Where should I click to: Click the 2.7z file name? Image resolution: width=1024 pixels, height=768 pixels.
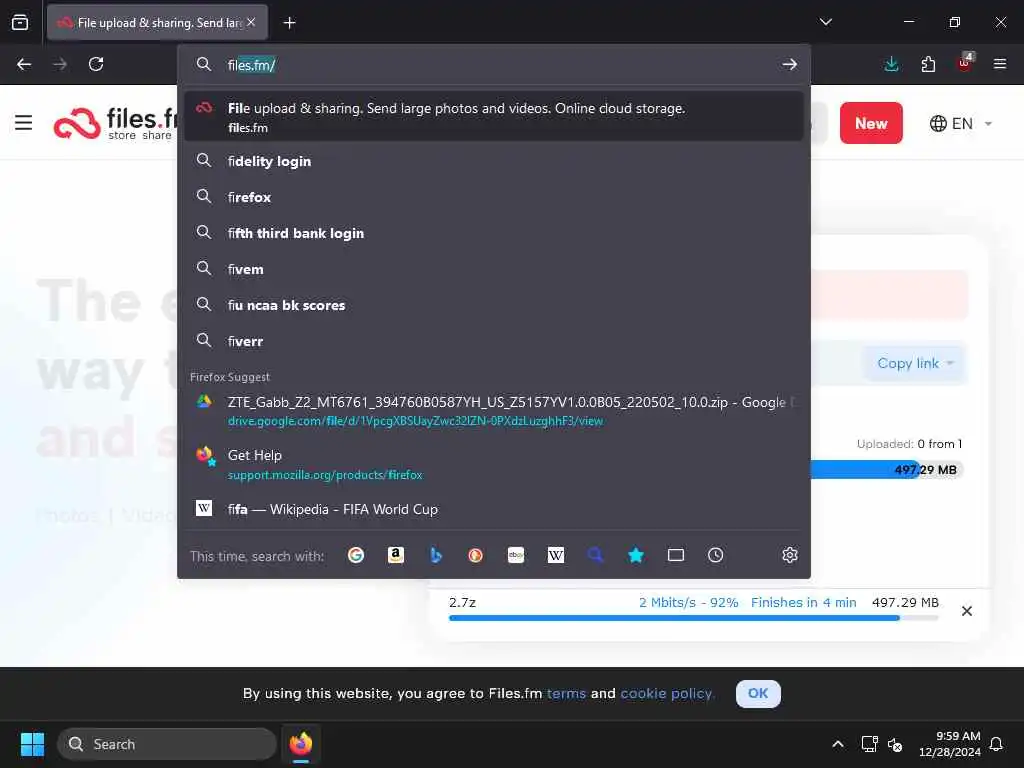tap(462, 602)
